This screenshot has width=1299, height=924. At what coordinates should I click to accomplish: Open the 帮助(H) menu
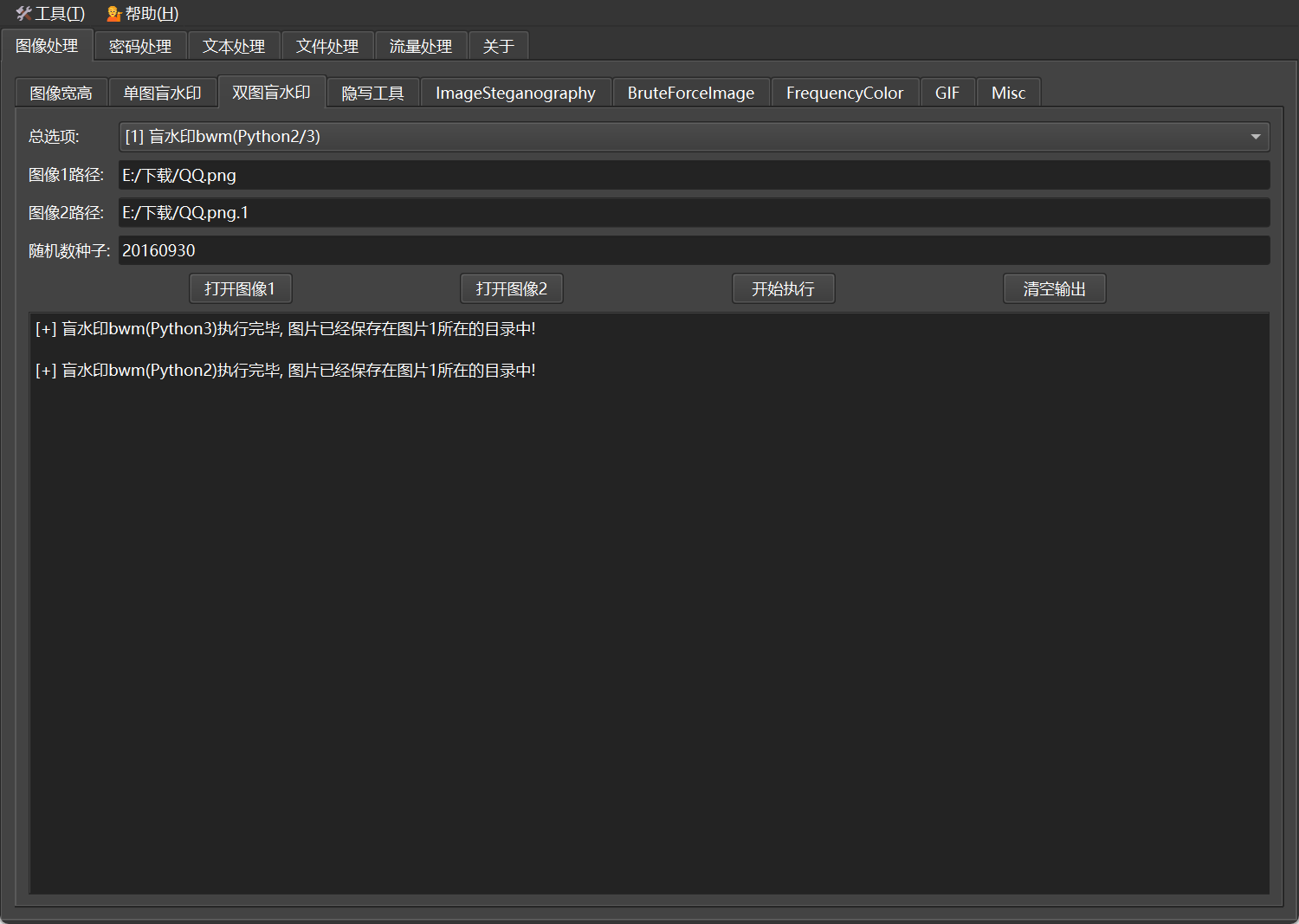tap(143, 14)
